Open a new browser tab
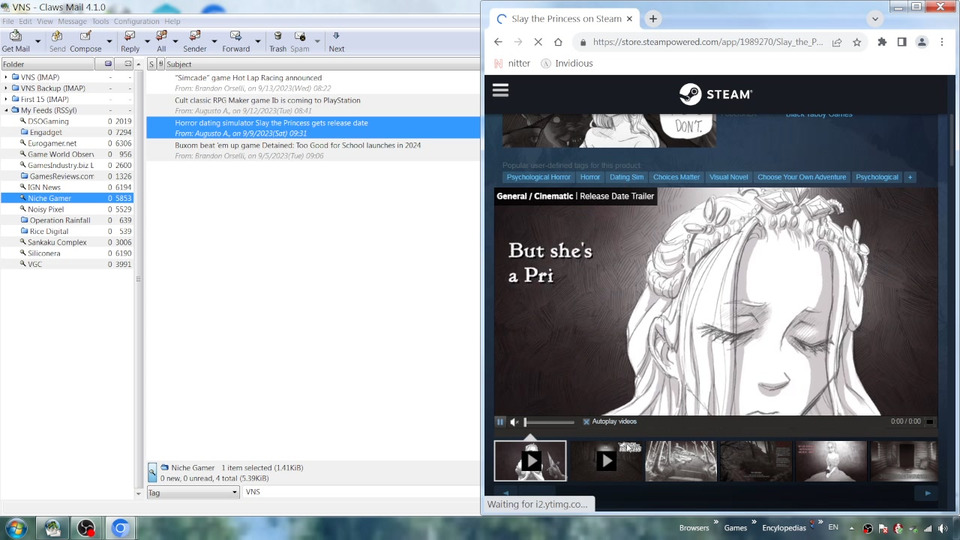Viewport: 960px width, 540px height. [x=653, y=19]
